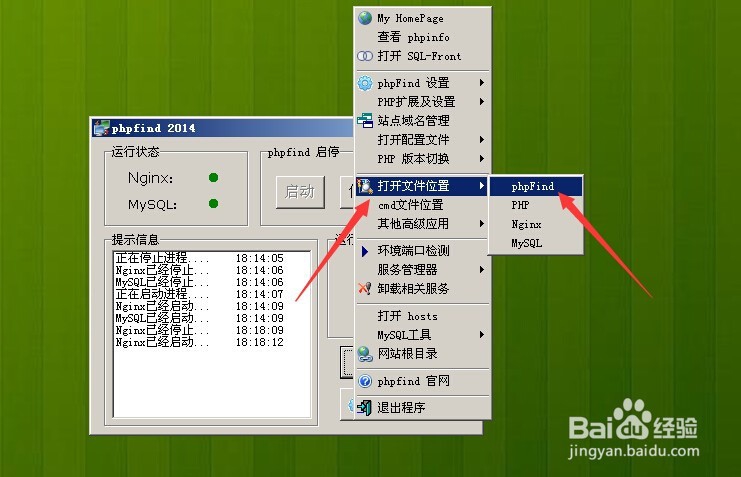Expand the 服务管理器 submenu arrow
The image size is (741, 477).
[482, 269]
